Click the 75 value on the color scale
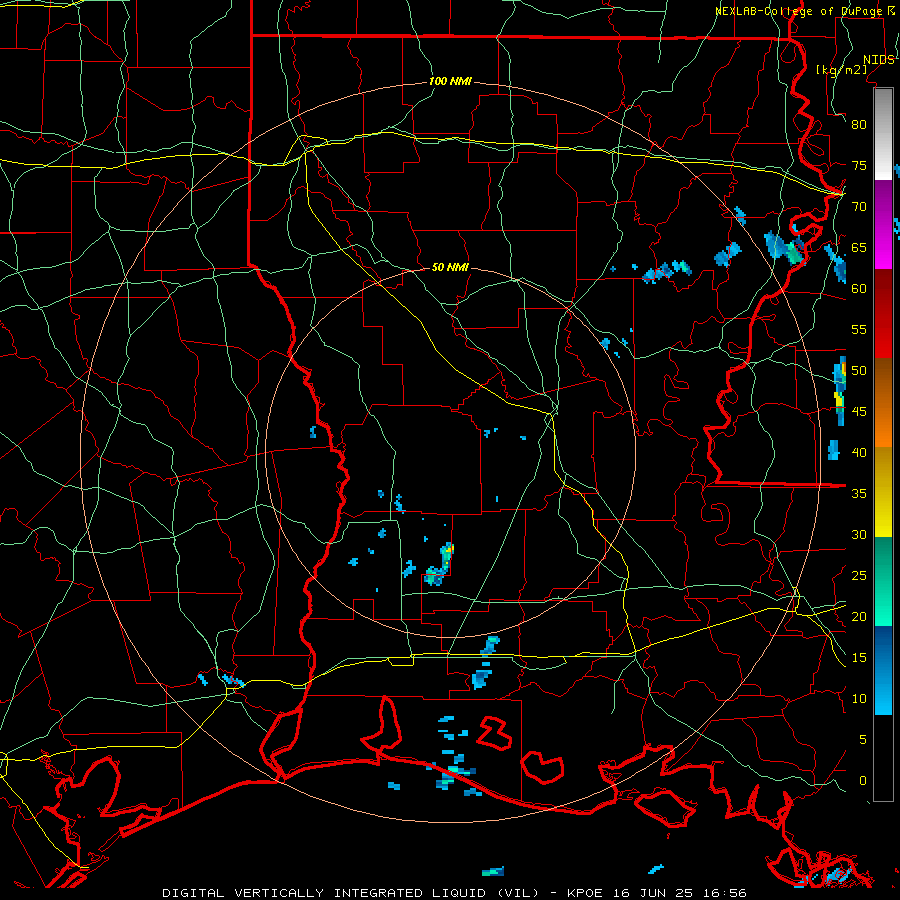This screenshot has height=900, width=900. click(x=859, y=166)
